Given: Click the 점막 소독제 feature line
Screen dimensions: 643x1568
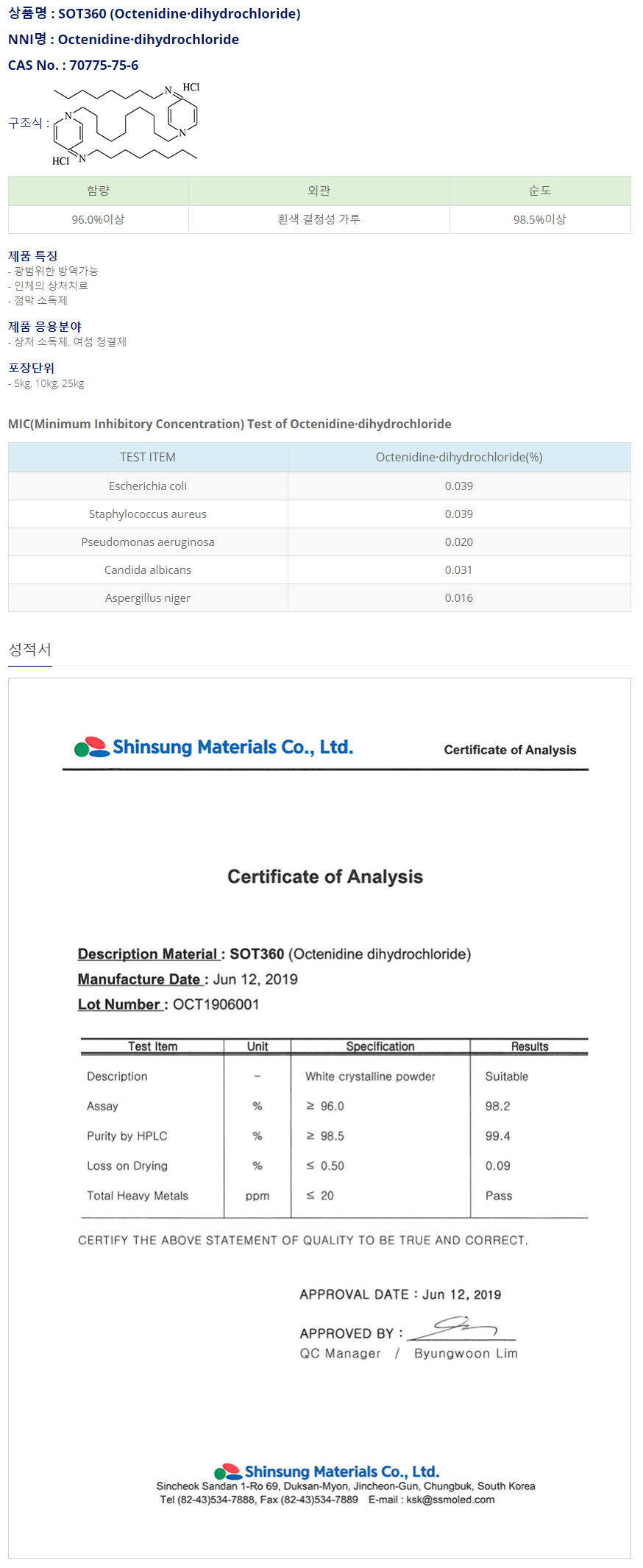Looking at the screenshot, I should pos(38,301).
